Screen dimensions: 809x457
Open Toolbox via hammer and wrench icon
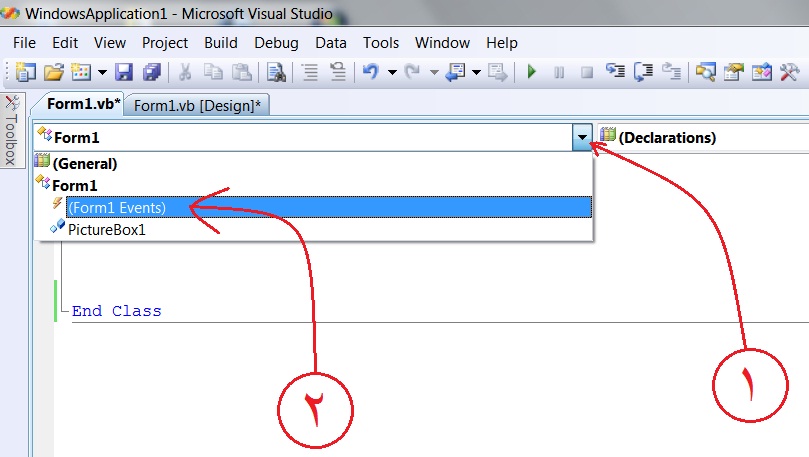[789, 72]
